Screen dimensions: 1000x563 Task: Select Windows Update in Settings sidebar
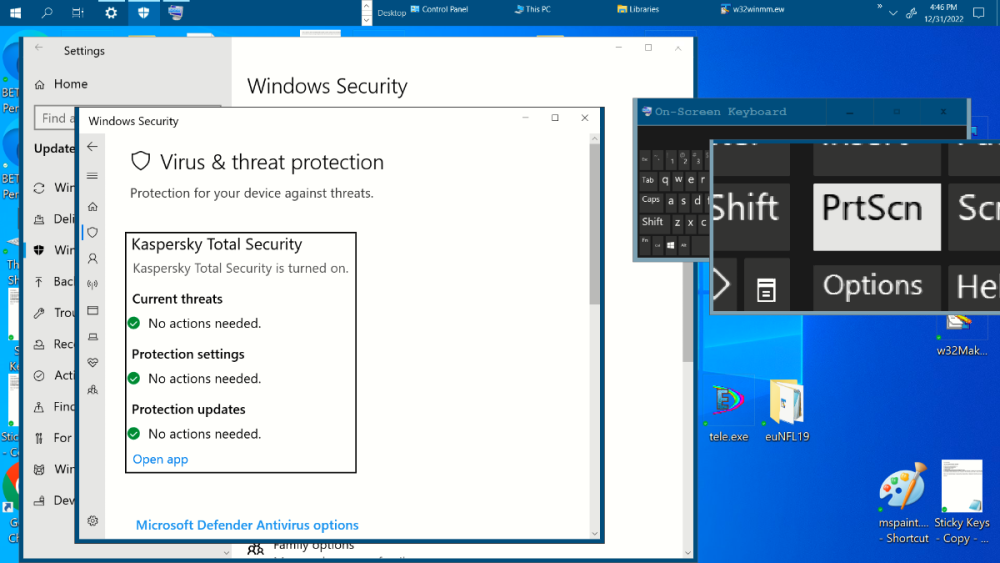(x=53, y=187)
